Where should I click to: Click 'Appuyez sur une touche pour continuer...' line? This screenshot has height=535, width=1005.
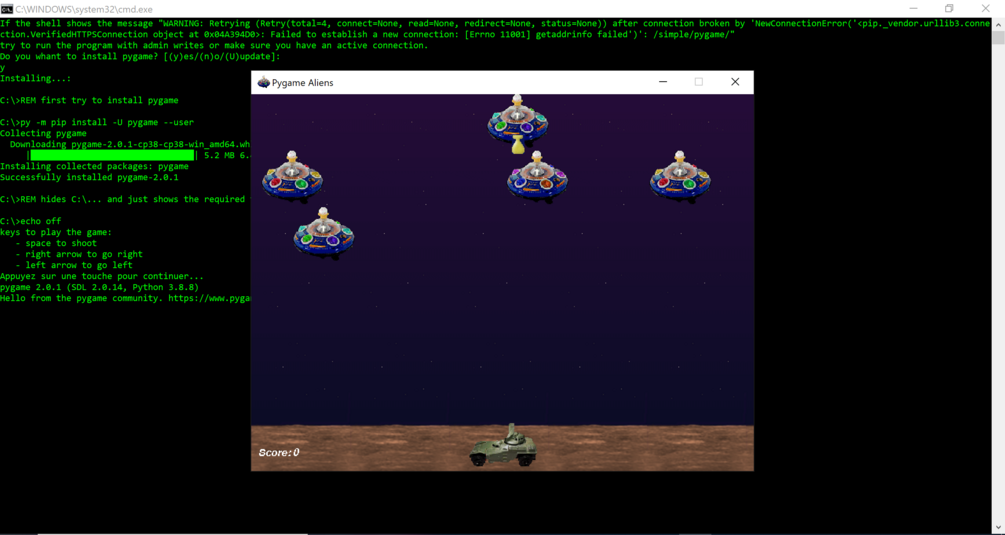tap(102, 276)
